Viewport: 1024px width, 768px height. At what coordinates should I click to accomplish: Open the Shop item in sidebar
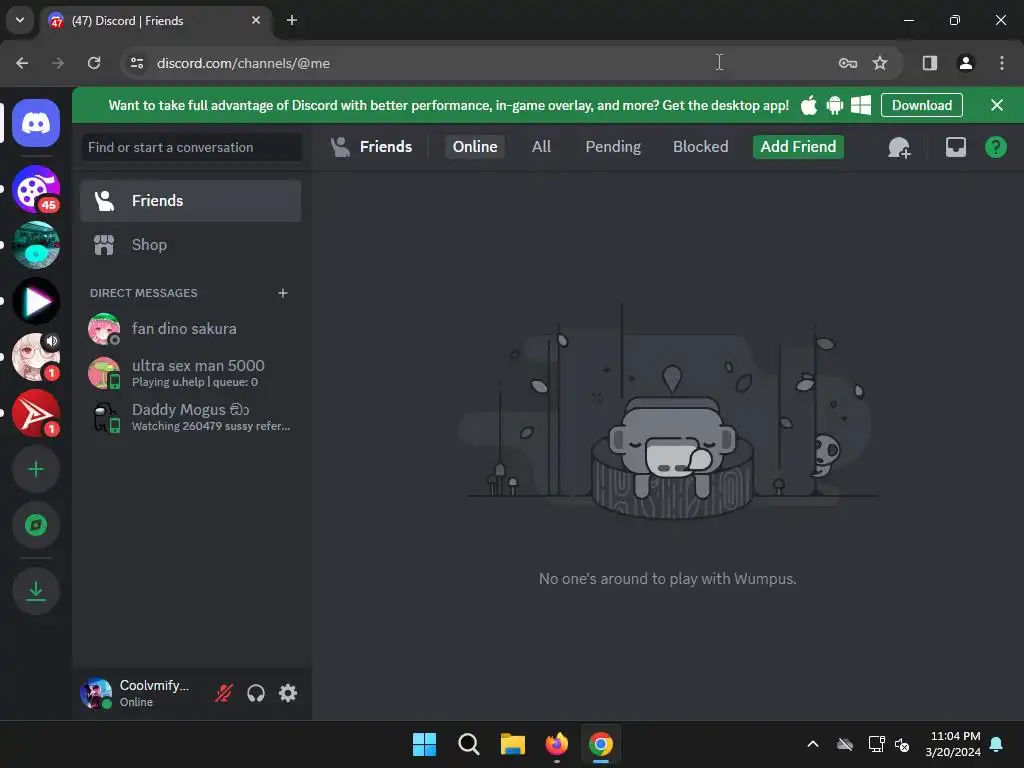191,245
